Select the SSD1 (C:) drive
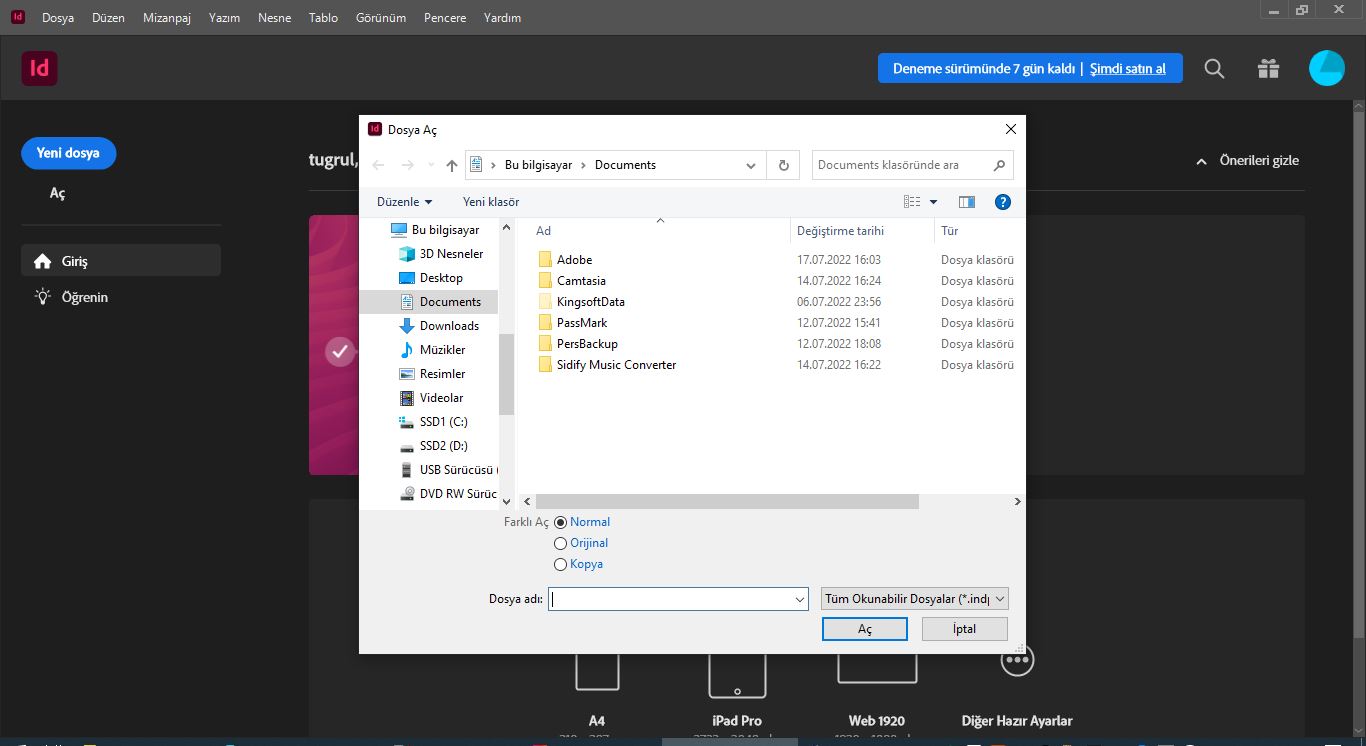The height and width of the screenshot is (746, 1366). pyautogui.click(x=433, y=422)
